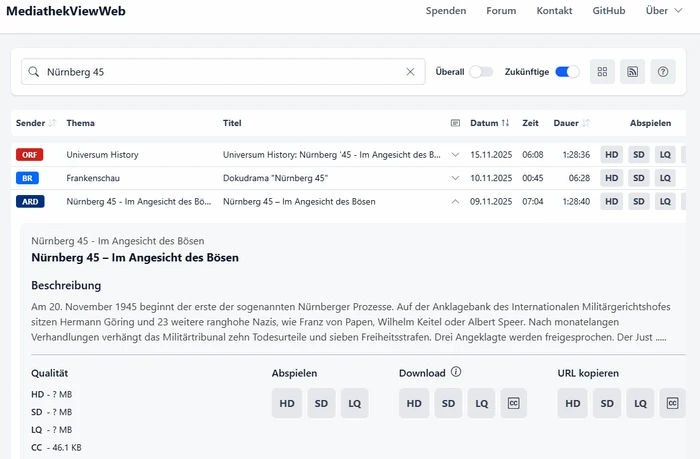Switch to grid view layout icon
Viewport: 700px width, 459px height.
click(x=602, y=72)
